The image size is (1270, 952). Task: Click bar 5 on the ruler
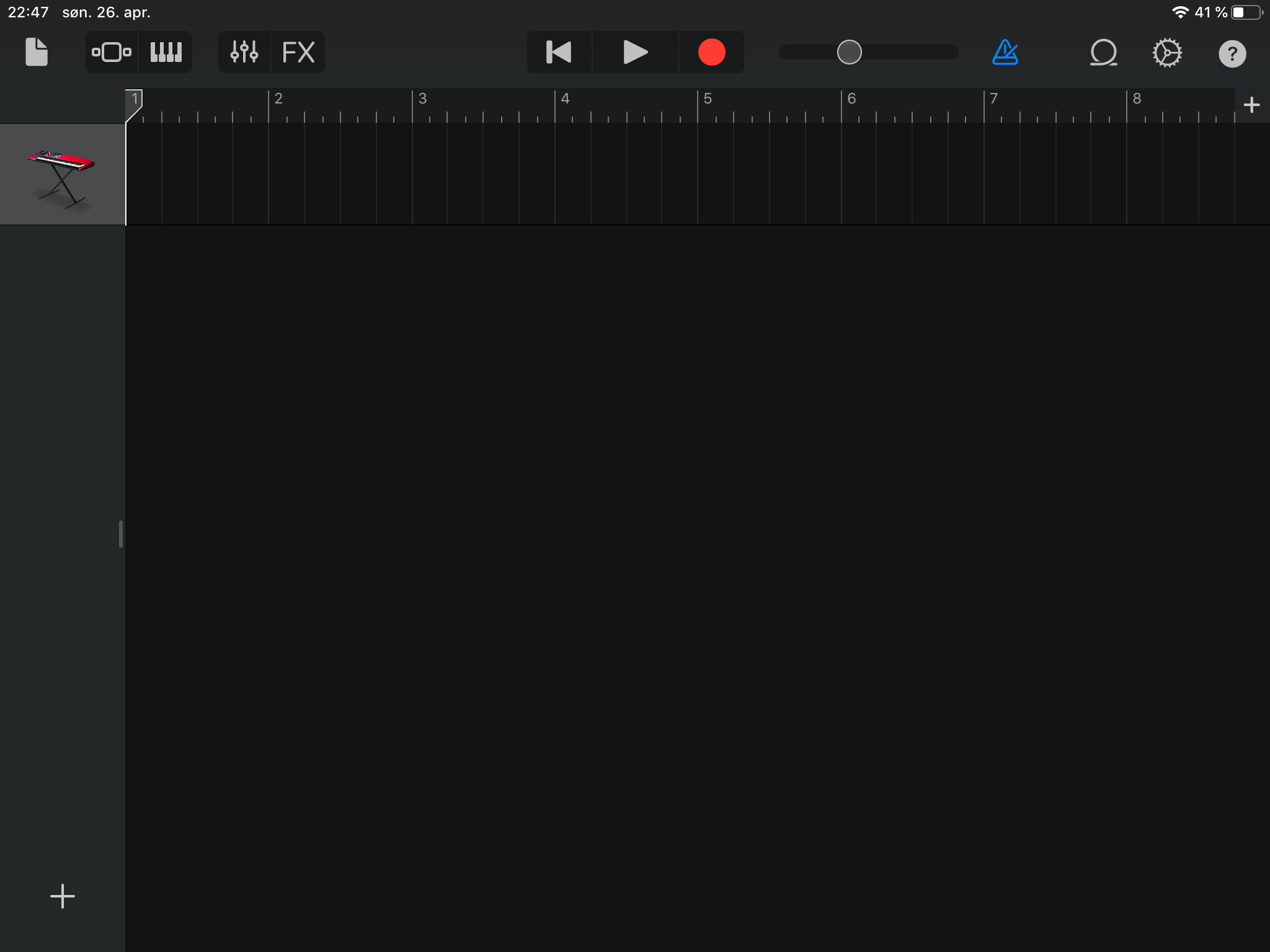(707, 100)
